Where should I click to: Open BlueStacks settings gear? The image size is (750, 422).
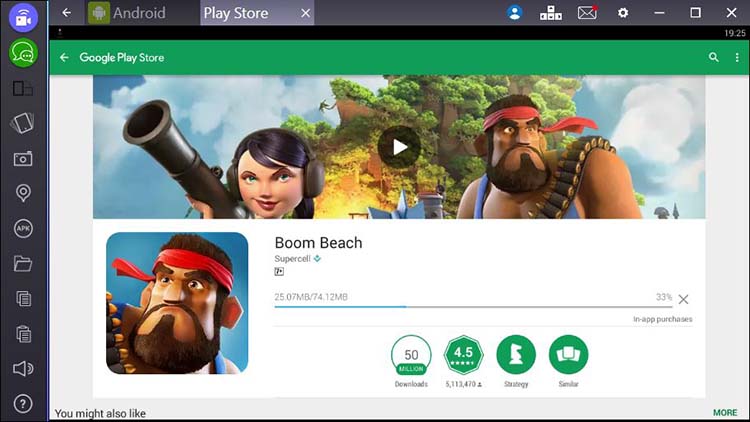(623, 13)
